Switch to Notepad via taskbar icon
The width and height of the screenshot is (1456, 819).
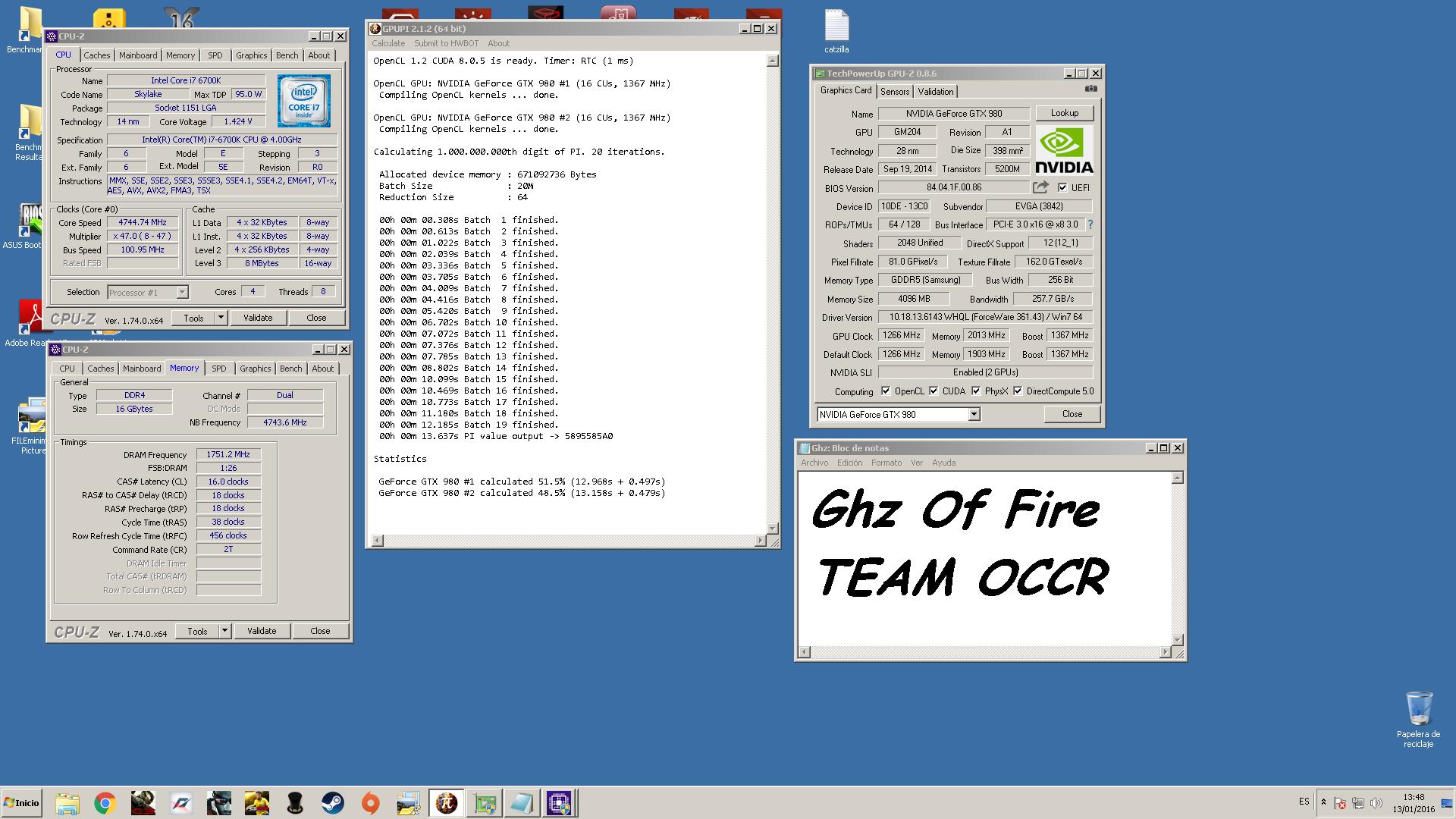(522, 803)
